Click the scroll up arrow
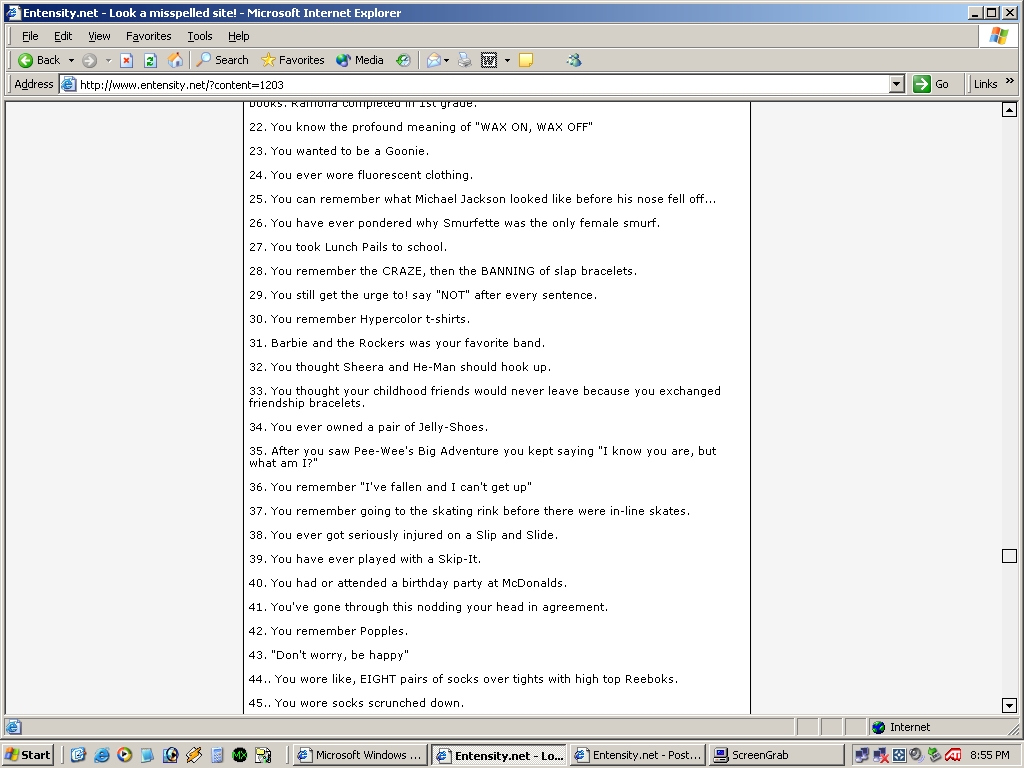 tap(1009, 110)
